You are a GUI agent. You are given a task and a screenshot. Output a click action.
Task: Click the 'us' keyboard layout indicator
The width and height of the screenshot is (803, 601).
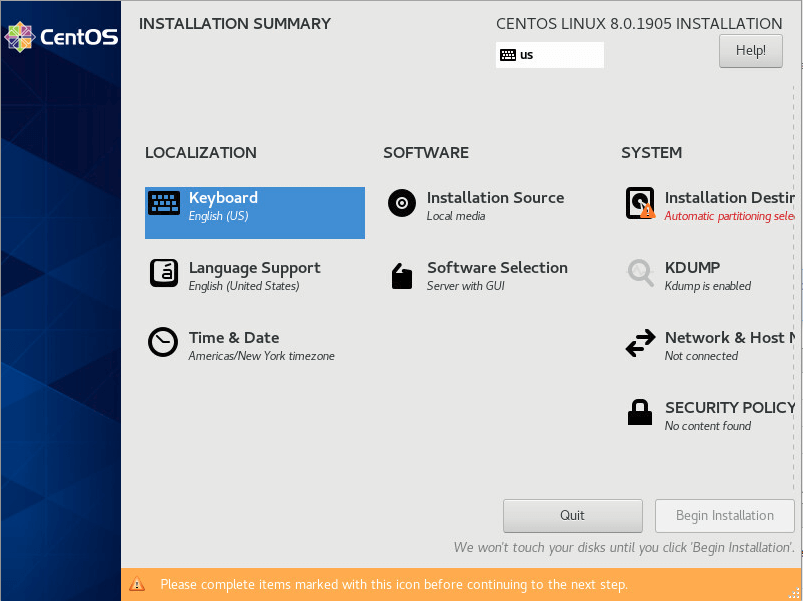point(549,55)
